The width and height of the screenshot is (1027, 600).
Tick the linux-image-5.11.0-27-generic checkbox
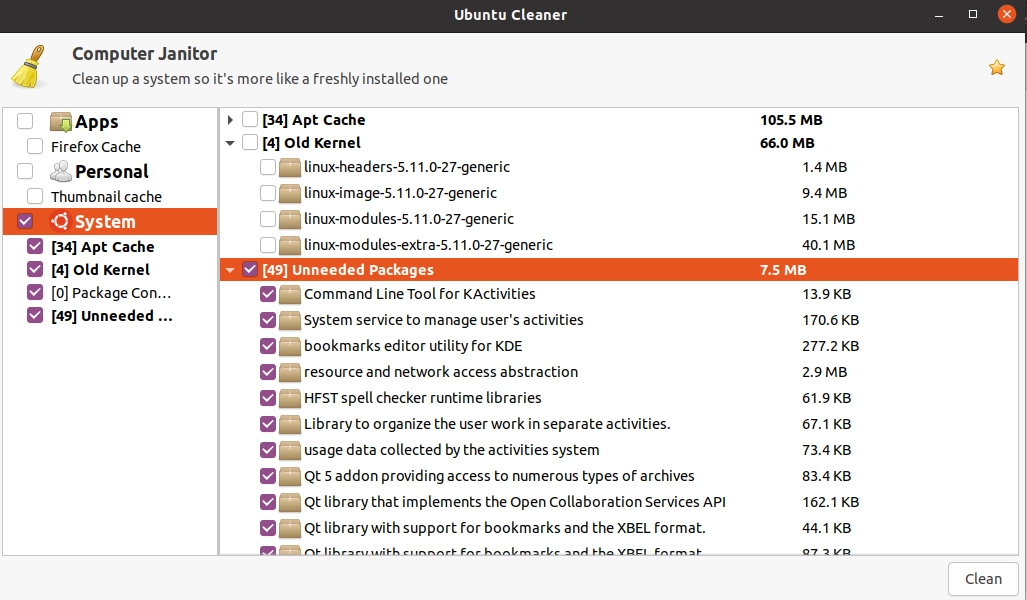268,193
